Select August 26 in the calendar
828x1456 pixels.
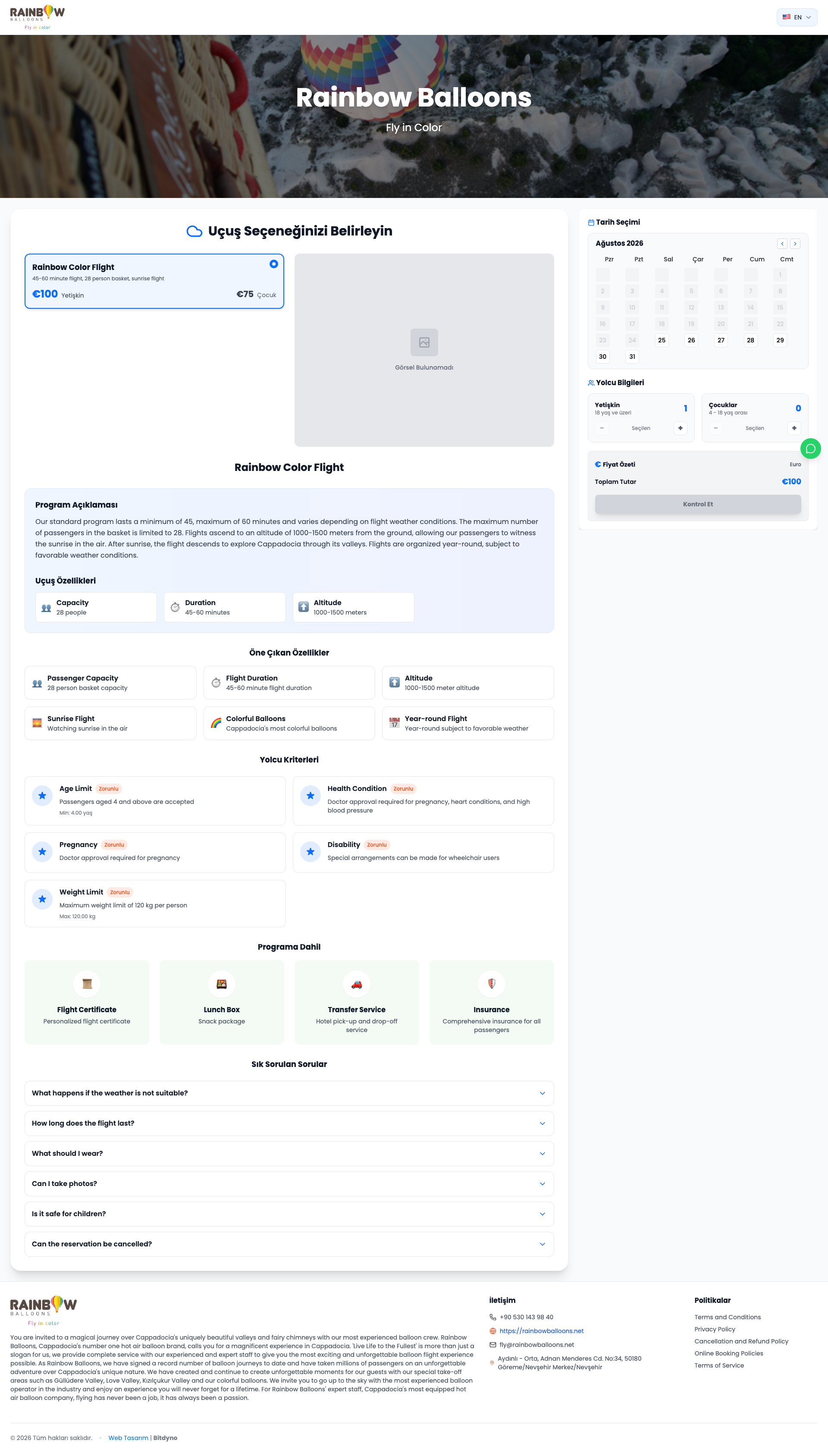coord(692,340)
